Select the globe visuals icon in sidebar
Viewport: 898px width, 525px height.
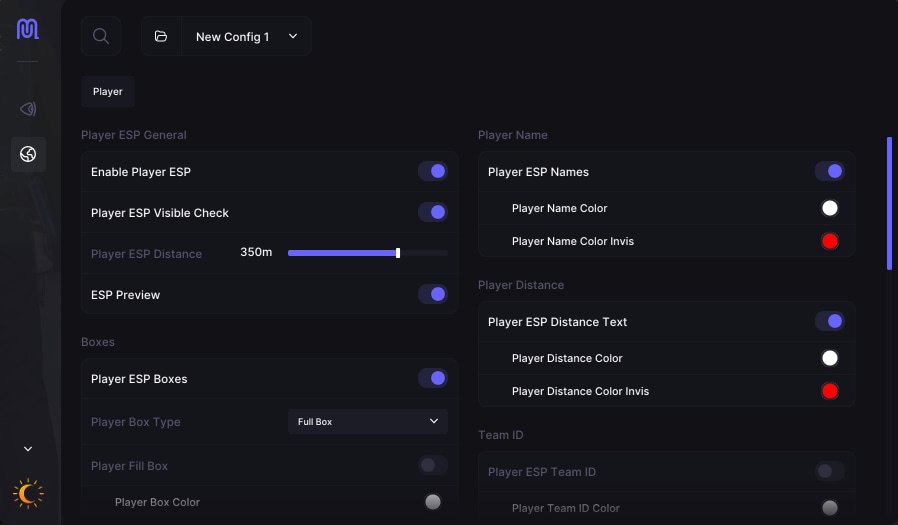[28, 154]
